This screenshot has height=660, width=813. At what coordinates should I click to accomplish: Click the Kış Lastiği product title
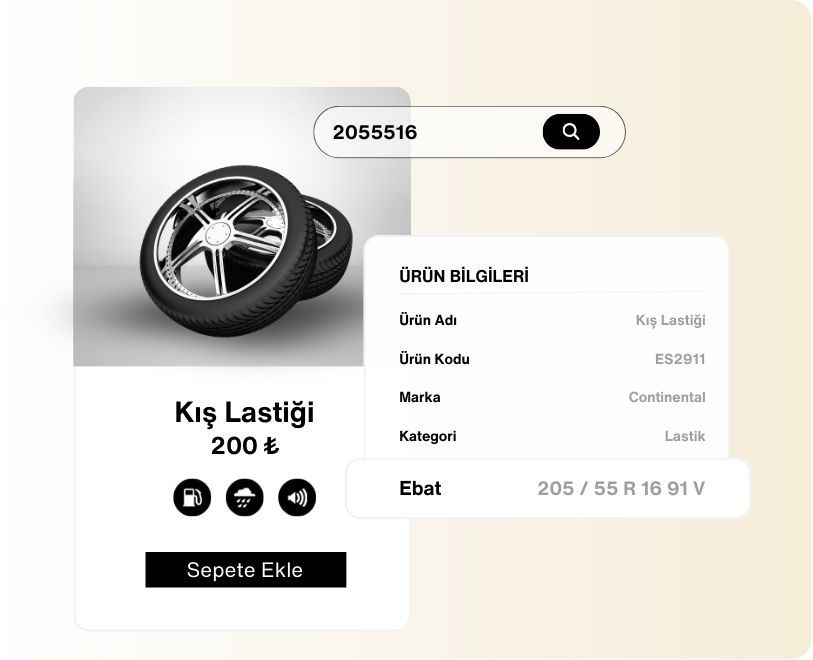coord(244,413)
